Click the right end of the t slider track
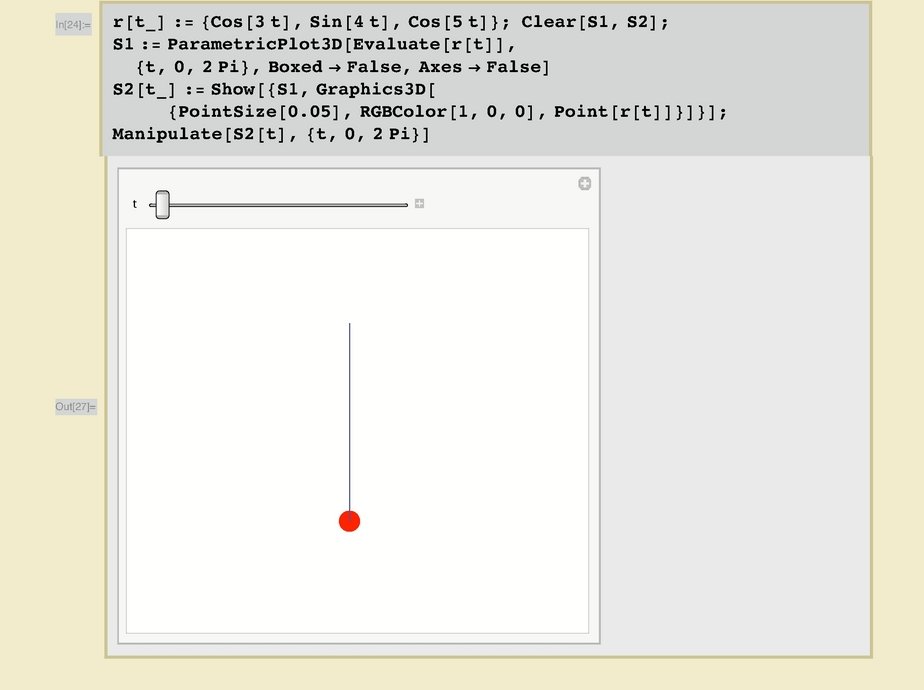The width and height of the screenshot is (924, 690). [x=404, y=205]
